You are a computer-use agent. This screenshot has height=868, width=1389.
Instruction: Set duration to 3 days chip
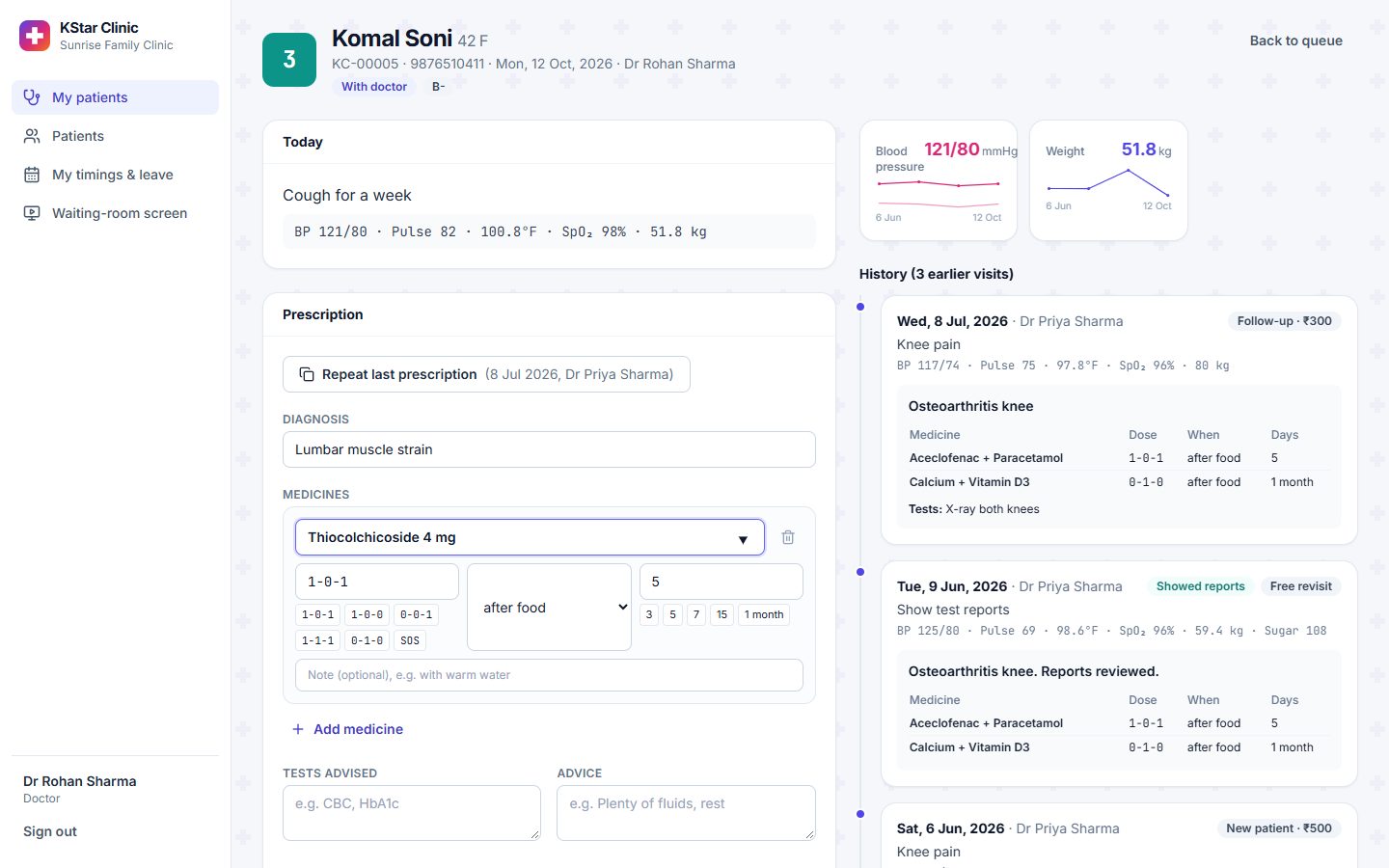click(649, 614)
